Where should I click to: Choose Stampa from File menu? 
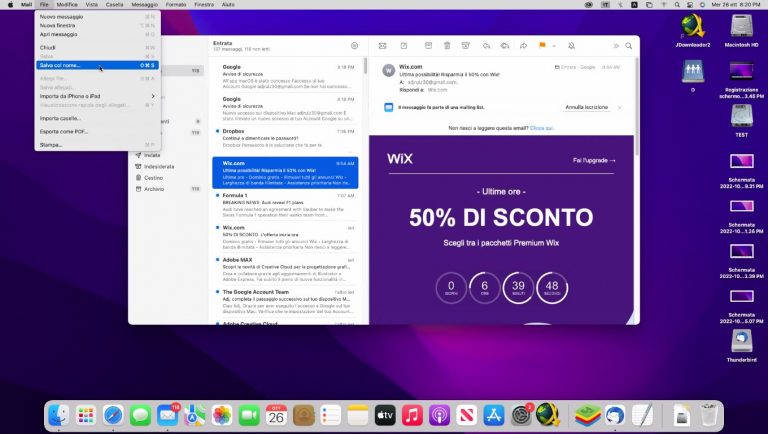pyautogui.click(x=97, y=145)
